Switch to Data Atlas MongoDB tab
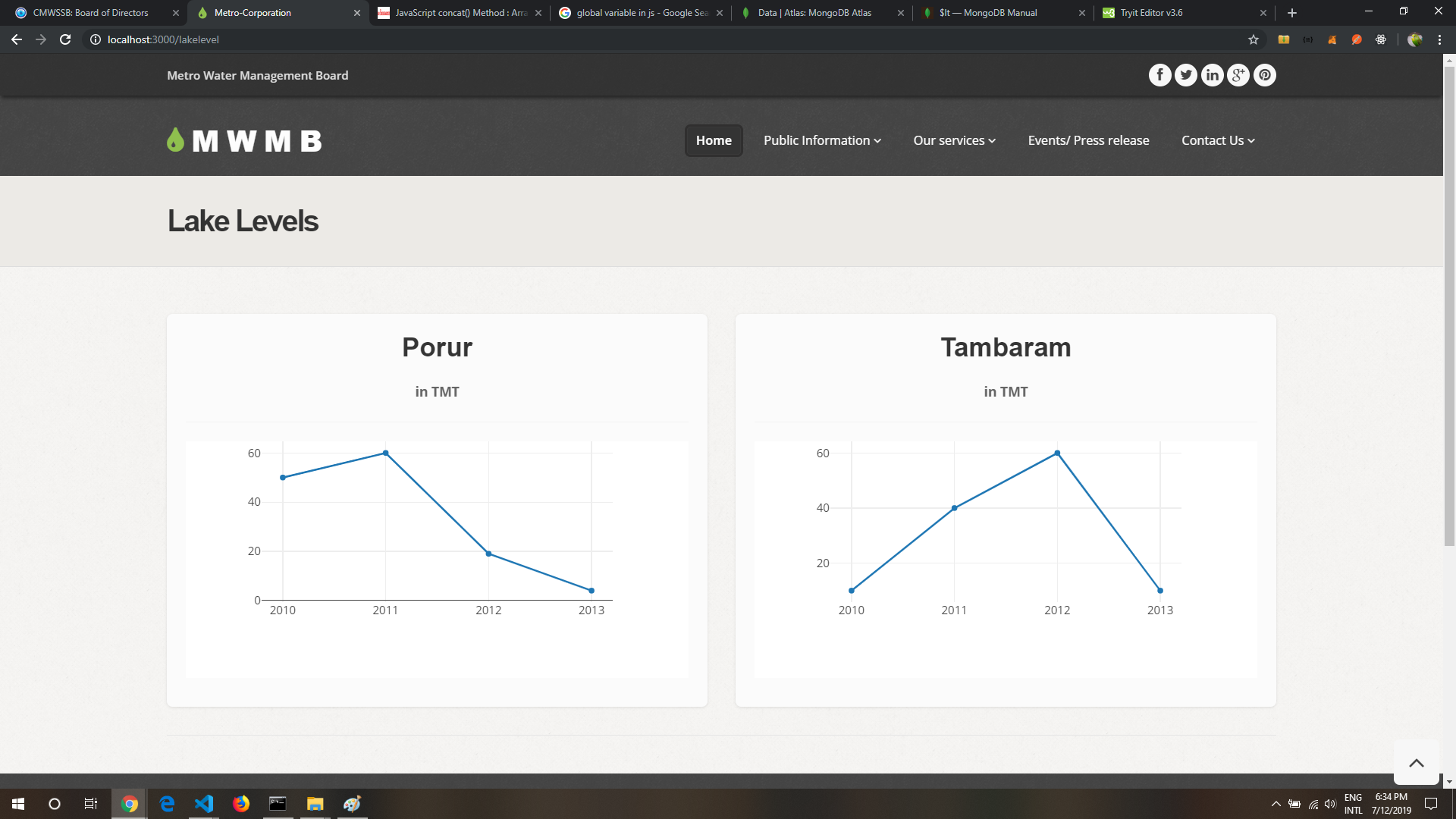This screenshot has height=819, width=1456. pos(822,13)
